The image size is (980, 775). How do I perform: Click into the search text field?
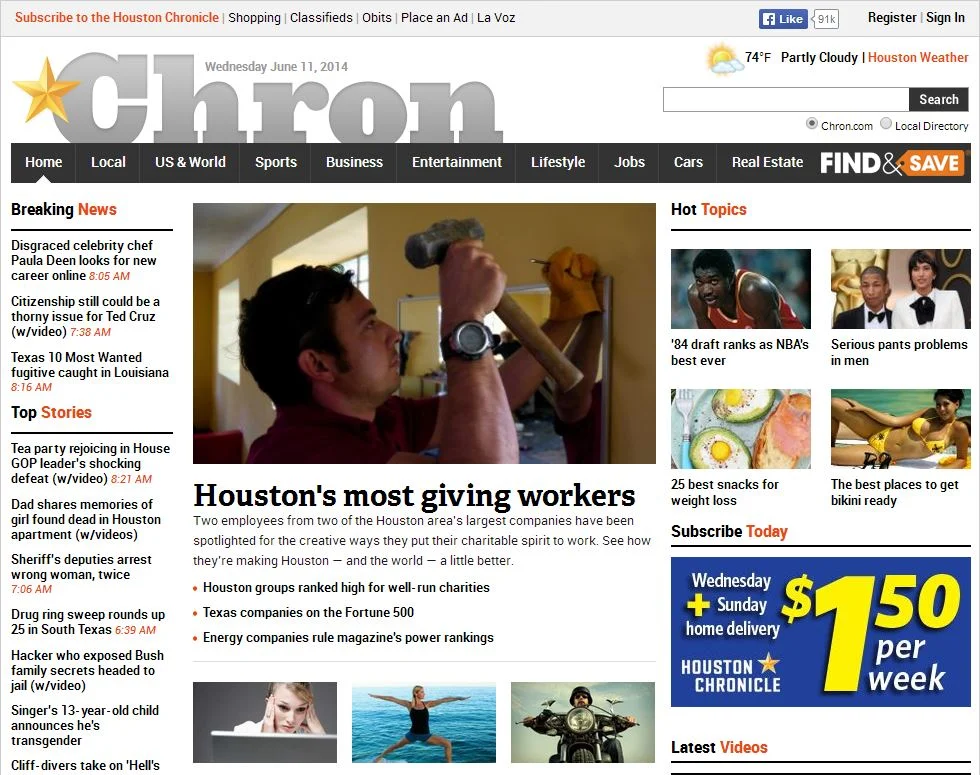[786, 99]
